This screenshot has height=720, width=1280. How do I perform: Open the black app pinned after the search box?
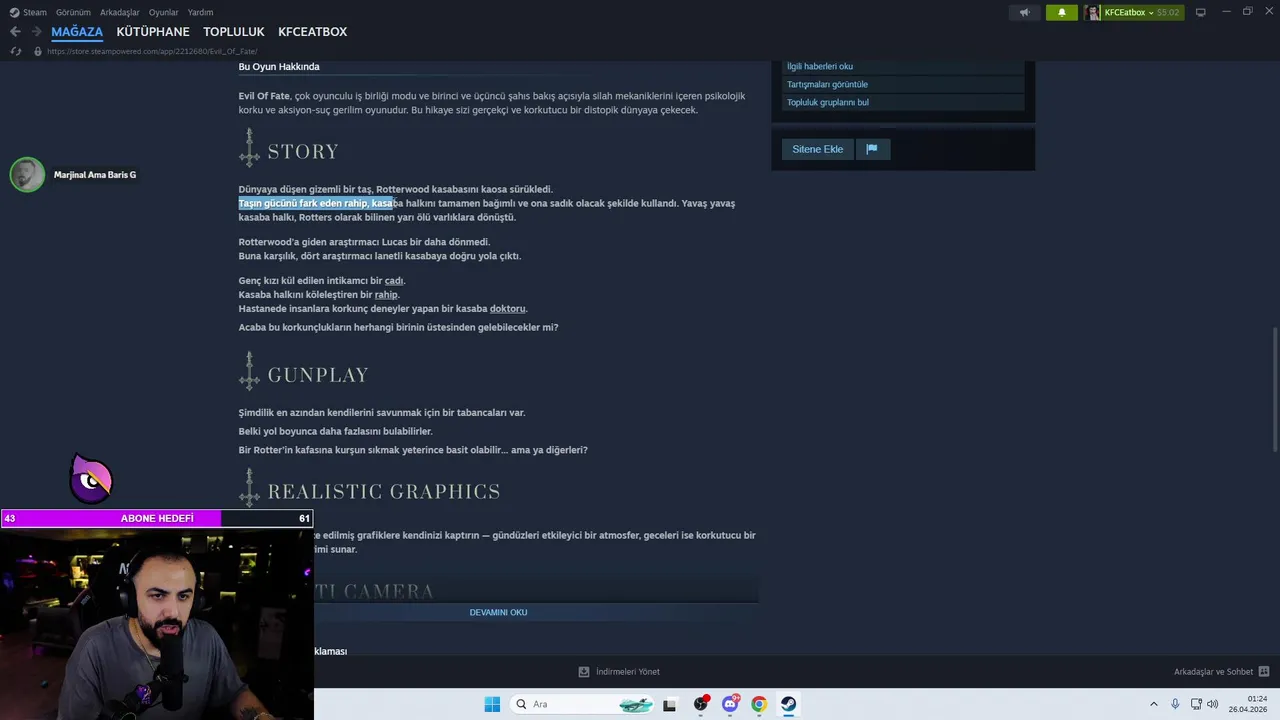(669, 704)
